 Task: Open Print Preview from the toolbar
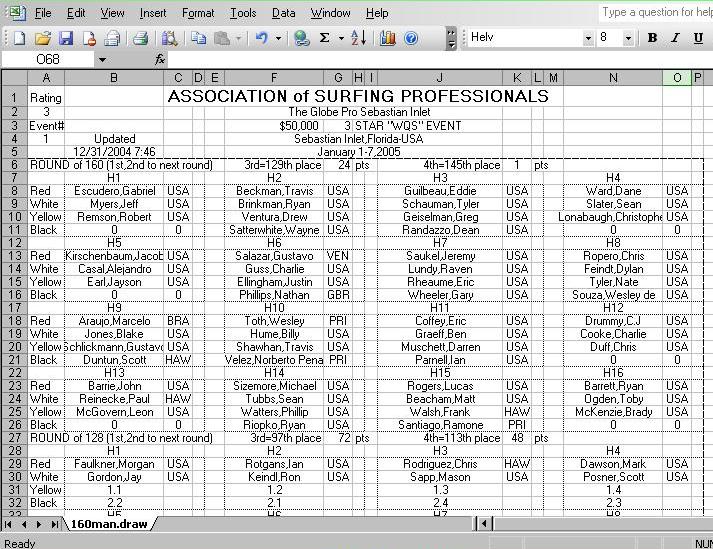click(x=169, y=38)
